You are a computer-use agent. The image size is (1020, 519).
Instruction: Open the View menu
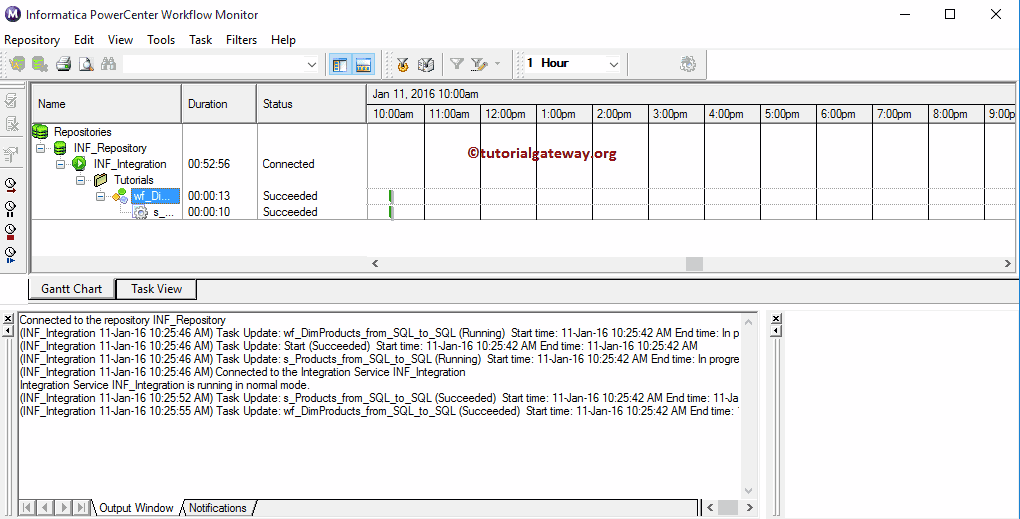click(x=120, y=40)
